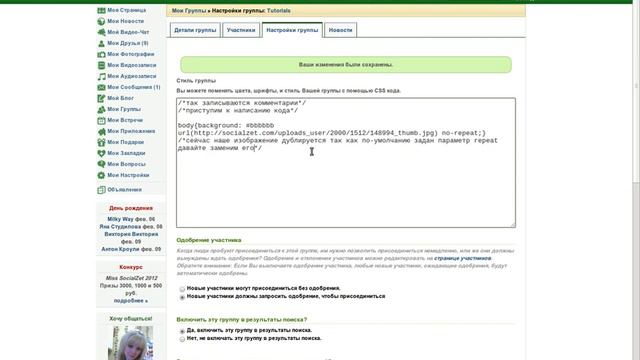The width and height of the screenshot is (640, 360).
Task: Click the Мои Аудиозаписи music note icon
Action: 101,76
